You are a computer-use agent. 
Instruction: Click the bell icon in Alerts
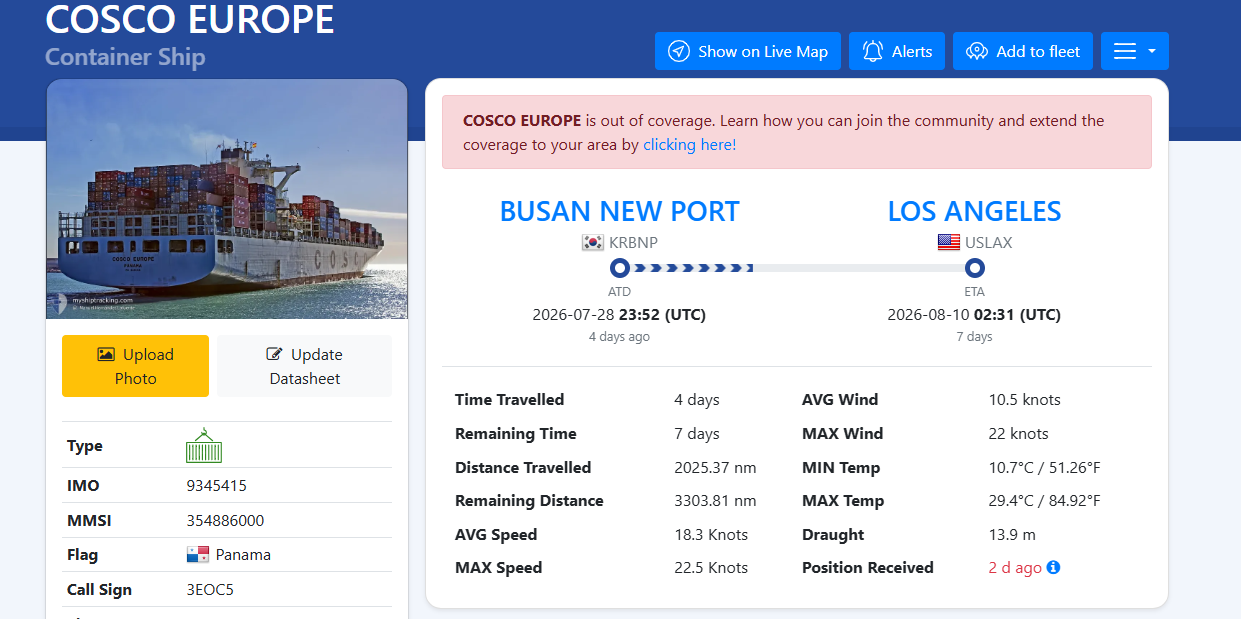873,51
